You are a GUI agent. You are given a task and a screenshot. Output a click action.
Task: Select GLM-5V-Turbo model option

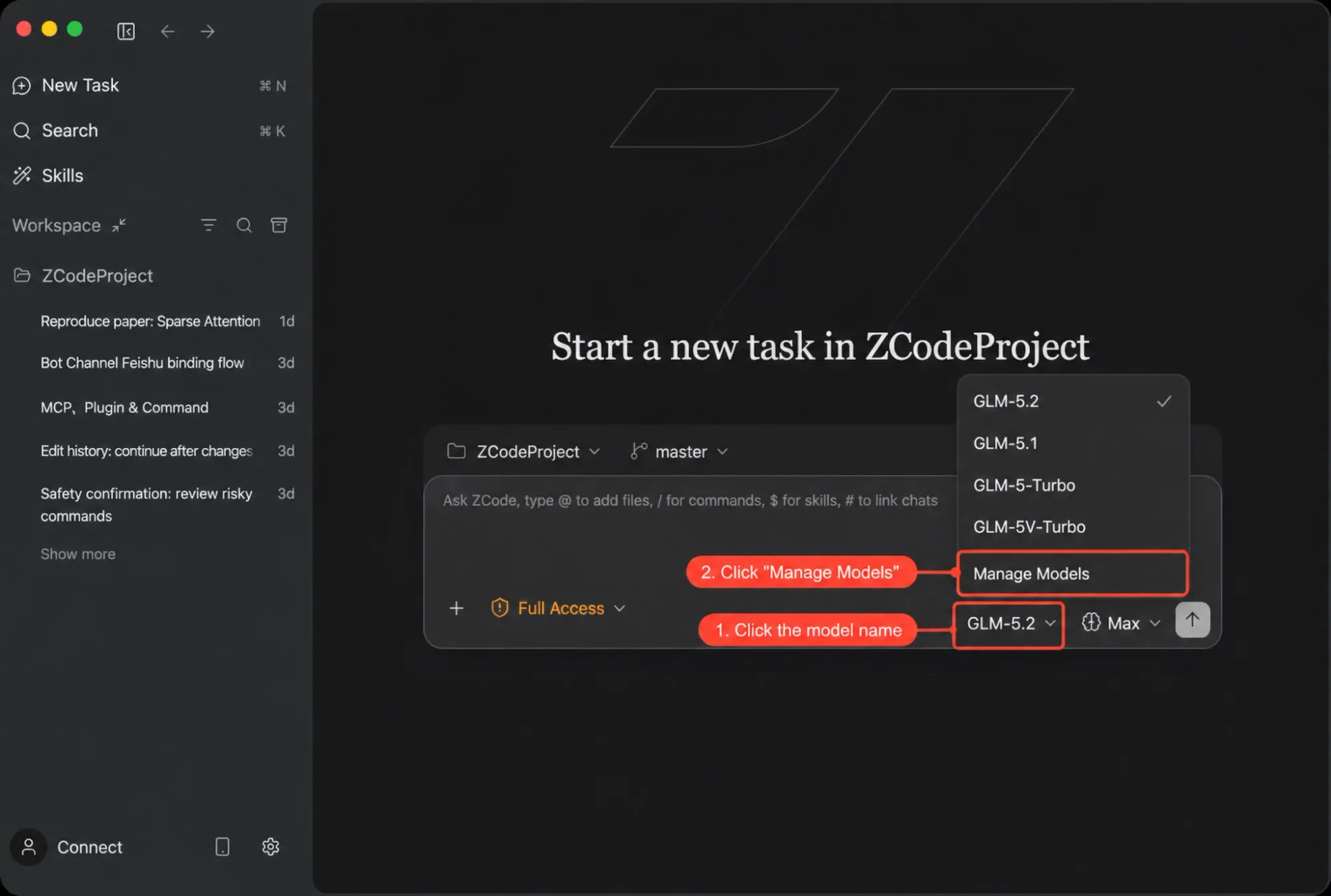tap(1073, 527)
